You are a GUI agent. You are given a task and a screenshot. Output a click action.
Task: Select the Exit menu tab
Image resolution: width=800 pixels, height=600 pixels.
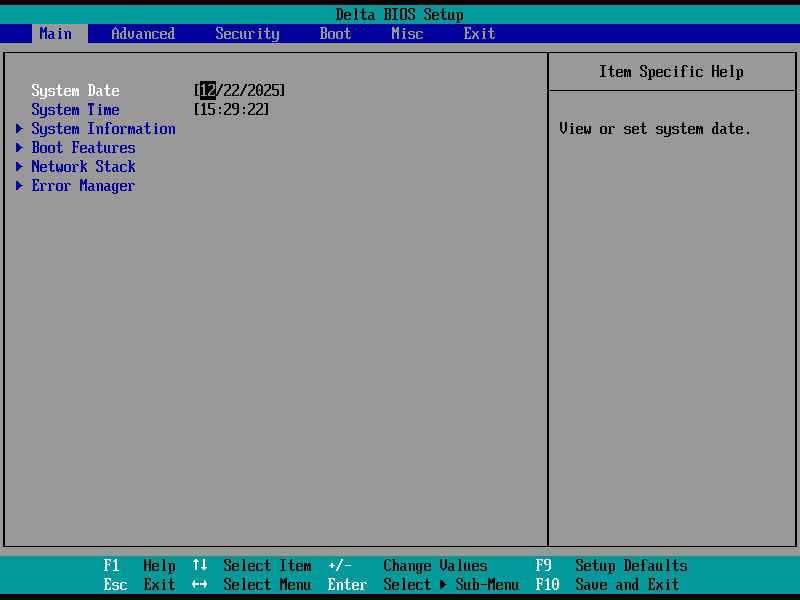(479, 34)
